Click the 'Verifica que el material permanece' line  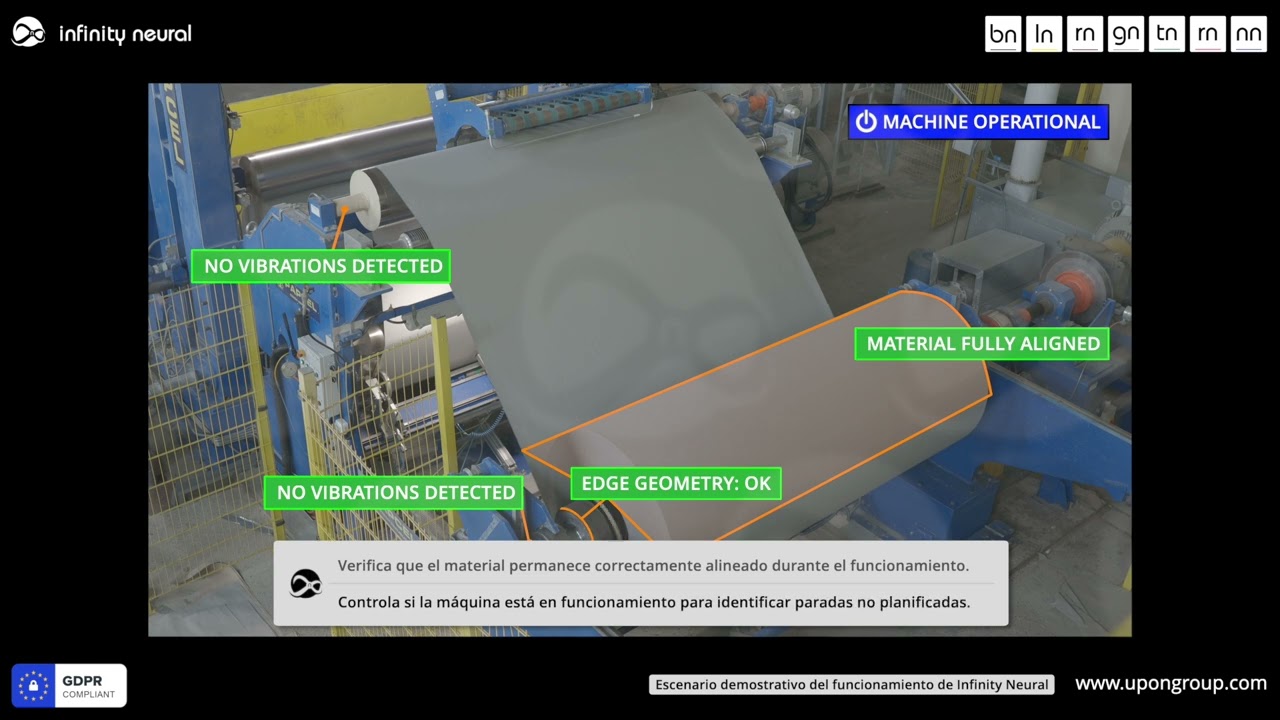point(653,566)
